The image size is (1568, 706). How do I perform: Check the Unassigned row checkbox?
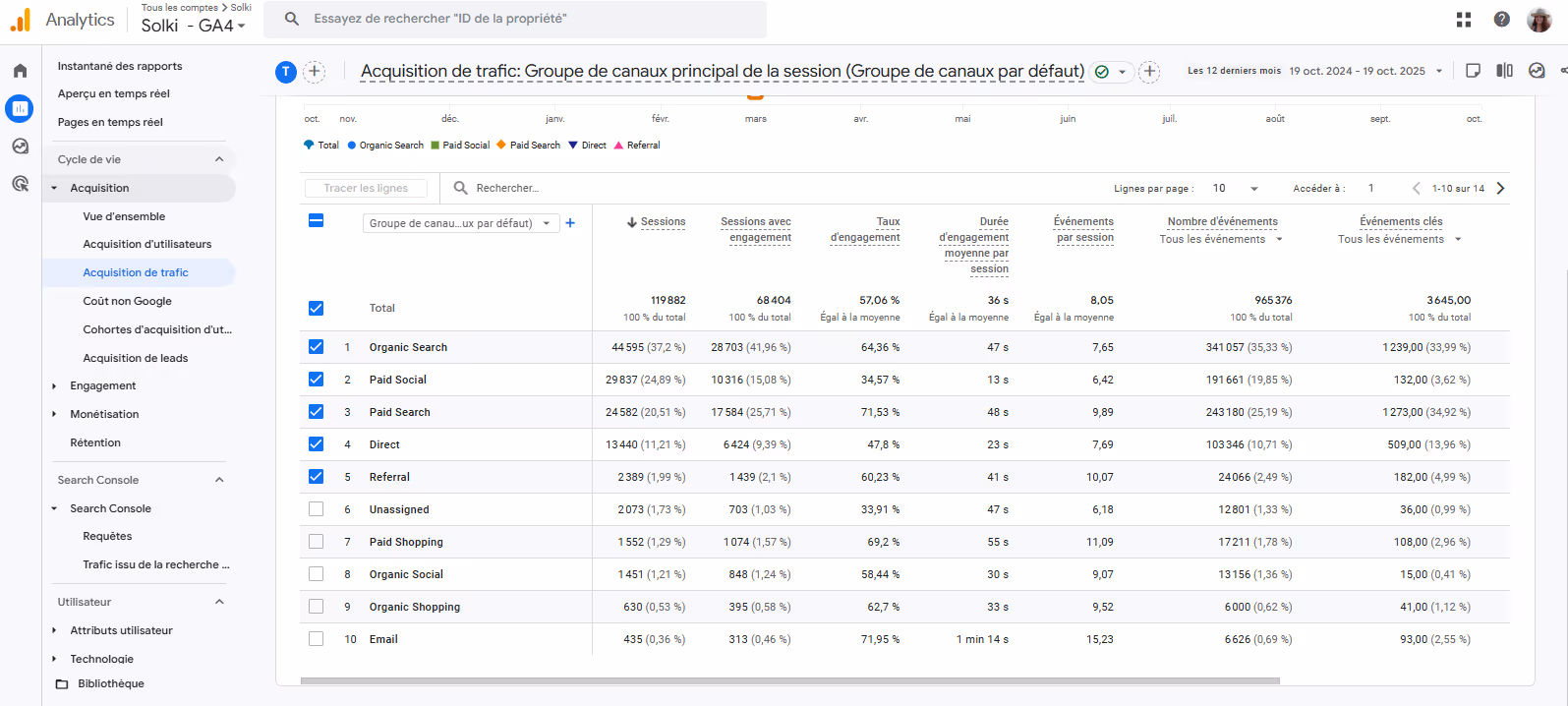(316, 508)
